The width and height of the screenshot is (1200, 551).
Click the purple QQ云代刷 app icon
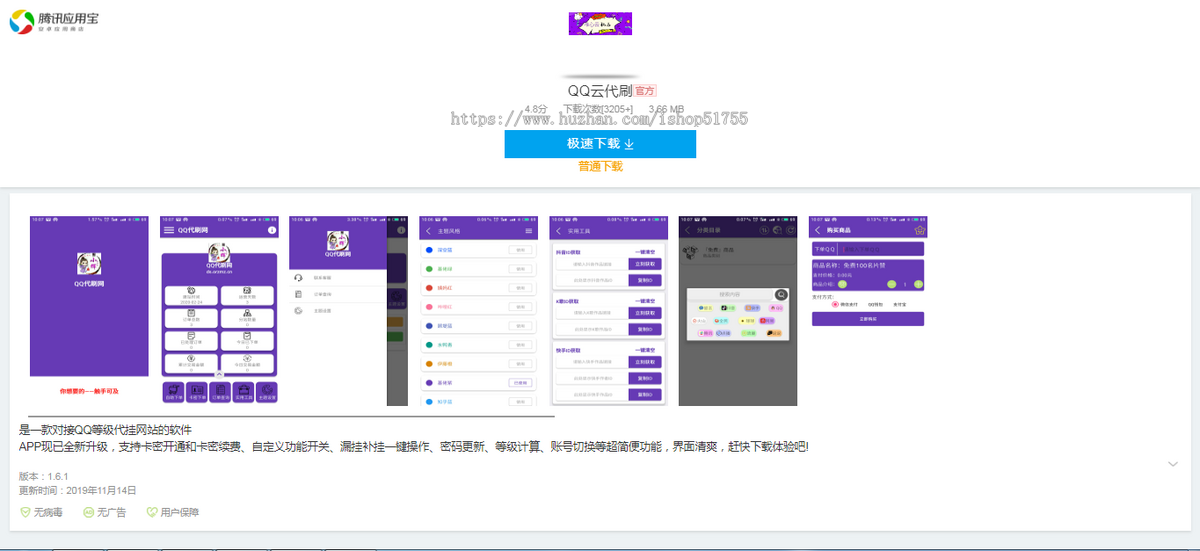[600, 23]
